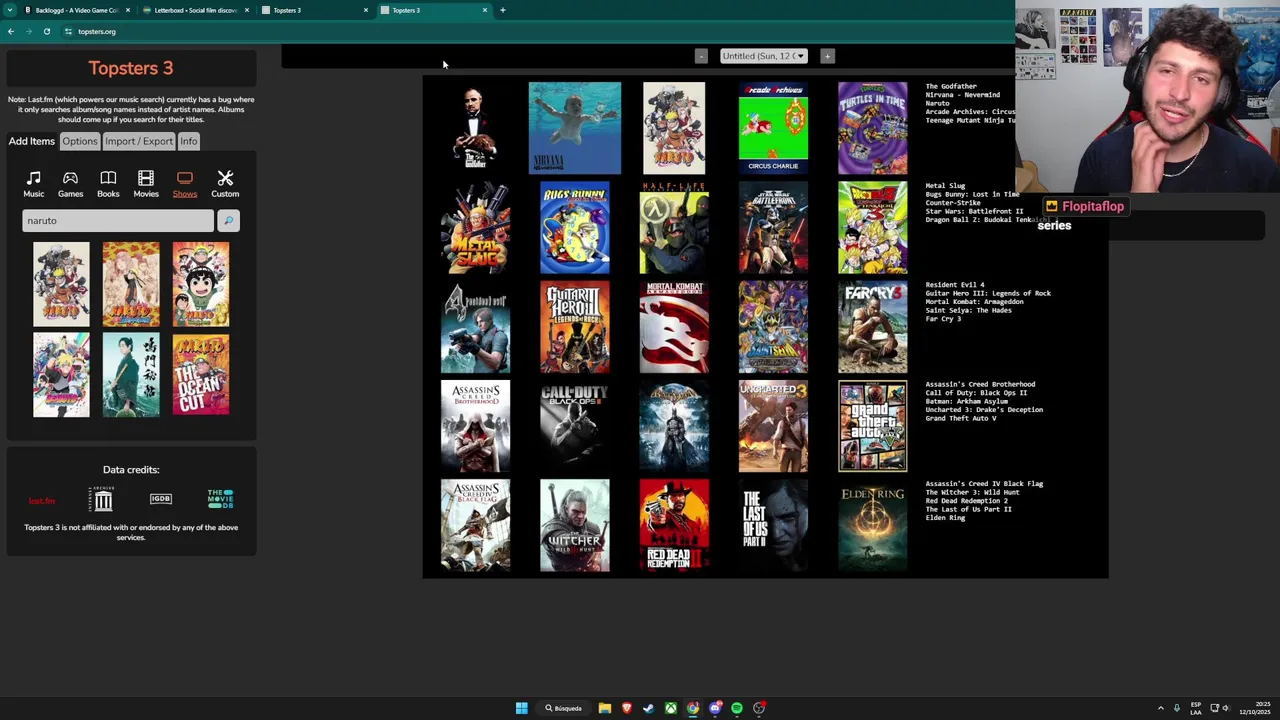Open the Windows Start menu
Viewport: 1280px width, 720px height.
(x=521, y=708)
